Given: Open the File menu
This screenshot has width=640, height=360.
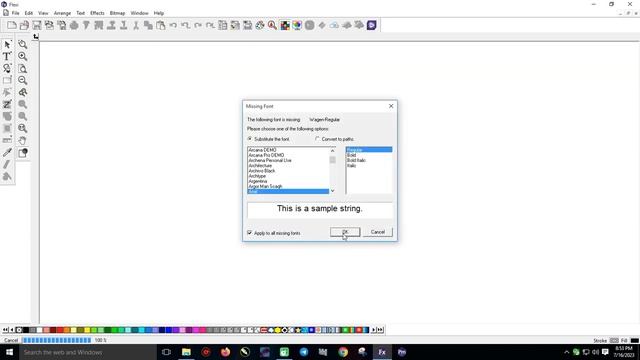Looking at the screenshot, I should click(x=16, y=13).
